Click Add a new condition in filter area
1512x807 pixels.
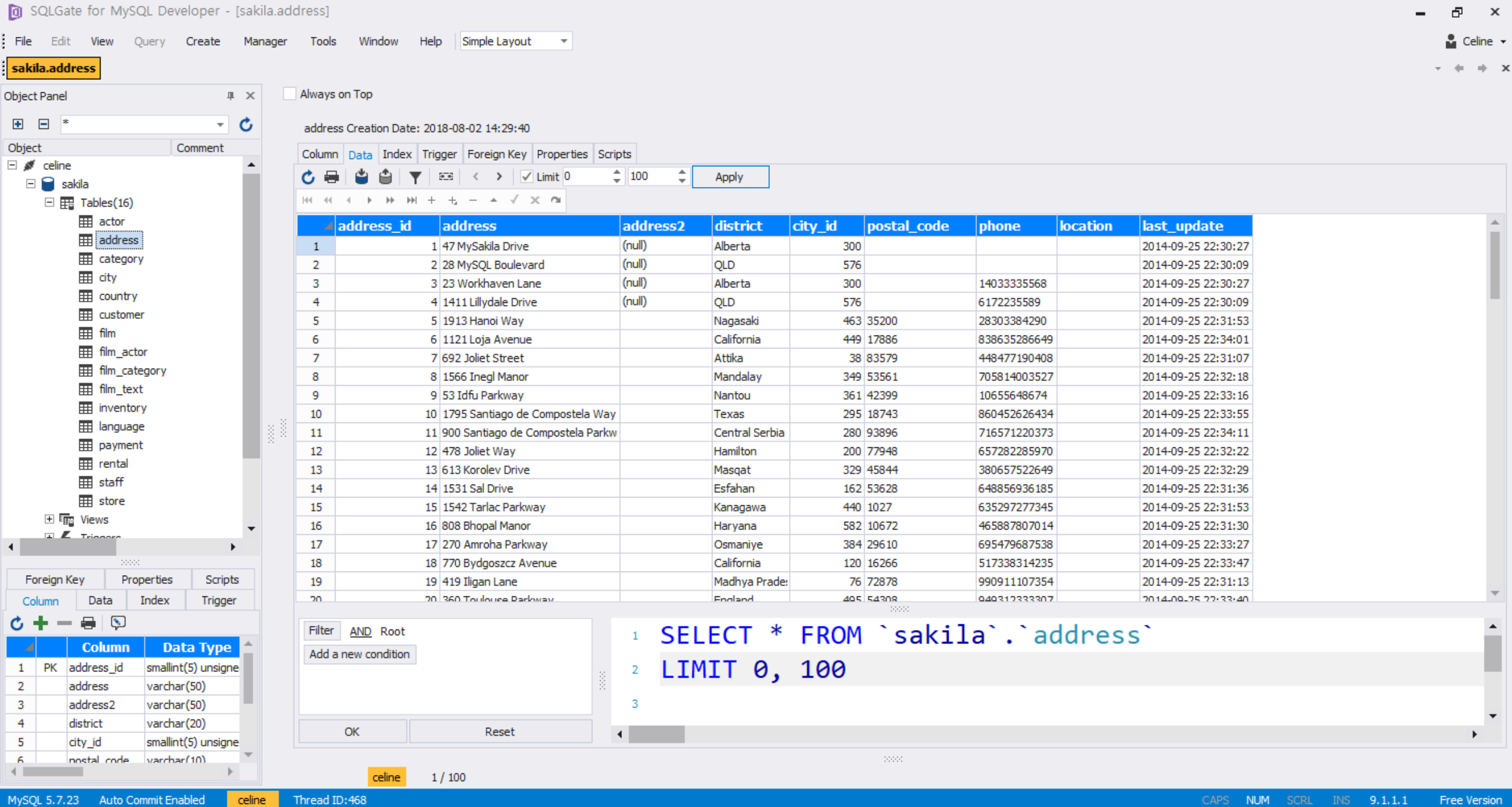point(360,654)
